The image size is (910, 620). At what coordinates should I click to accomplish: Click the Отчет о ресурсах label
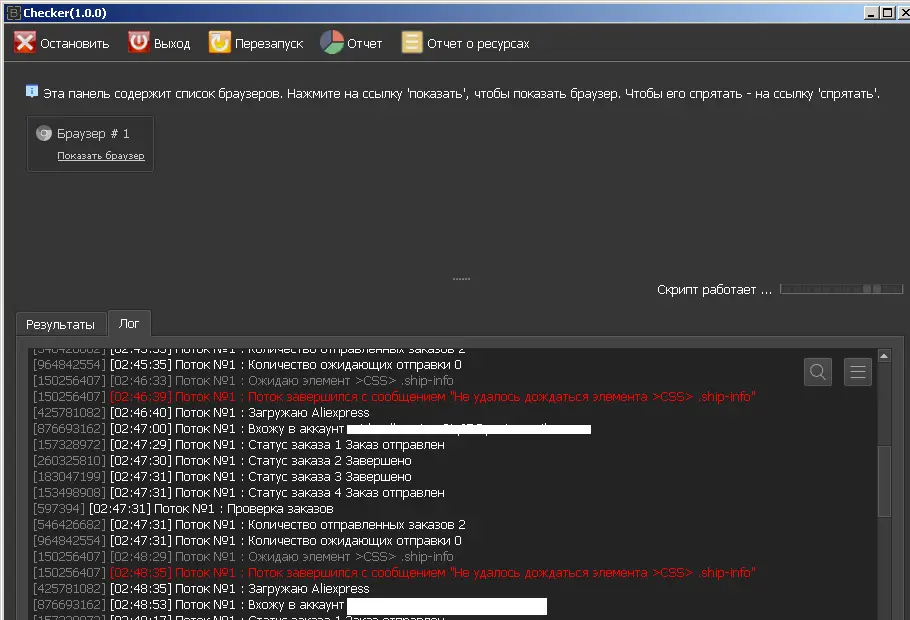(478, 44)
